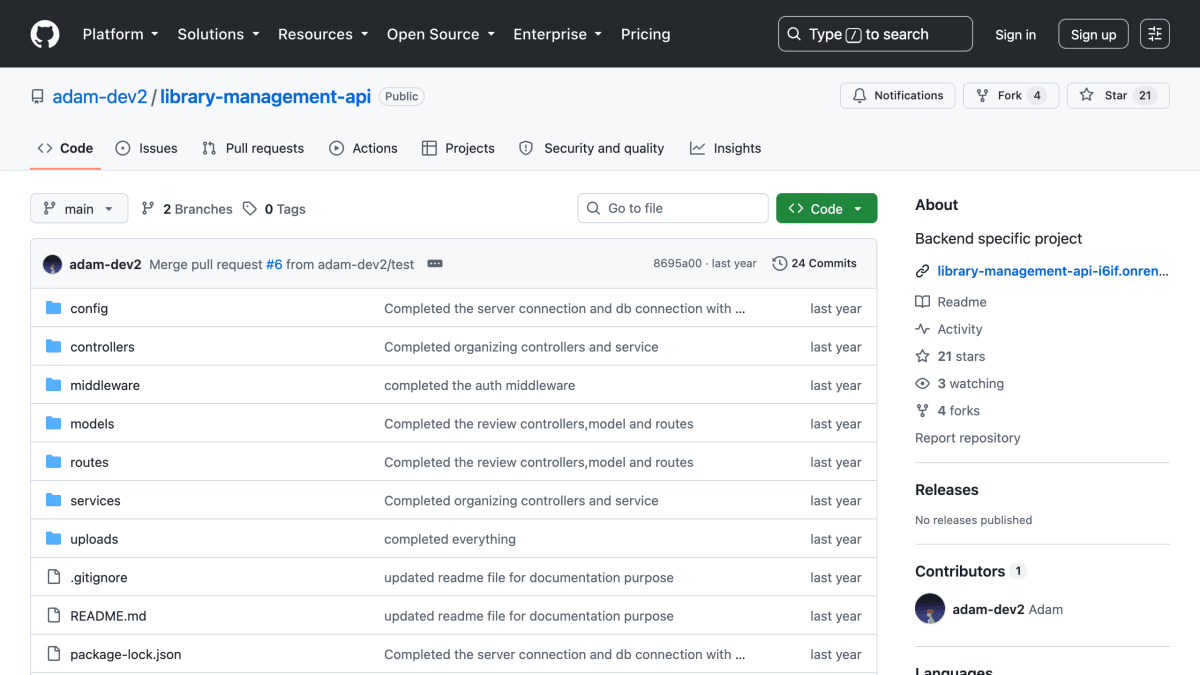
Task: Click the Report repository link
Action: pos(967,438)
